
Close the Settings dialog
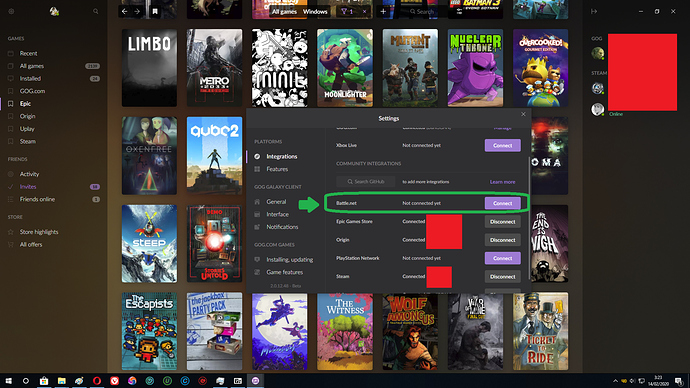tap(523, 114)
